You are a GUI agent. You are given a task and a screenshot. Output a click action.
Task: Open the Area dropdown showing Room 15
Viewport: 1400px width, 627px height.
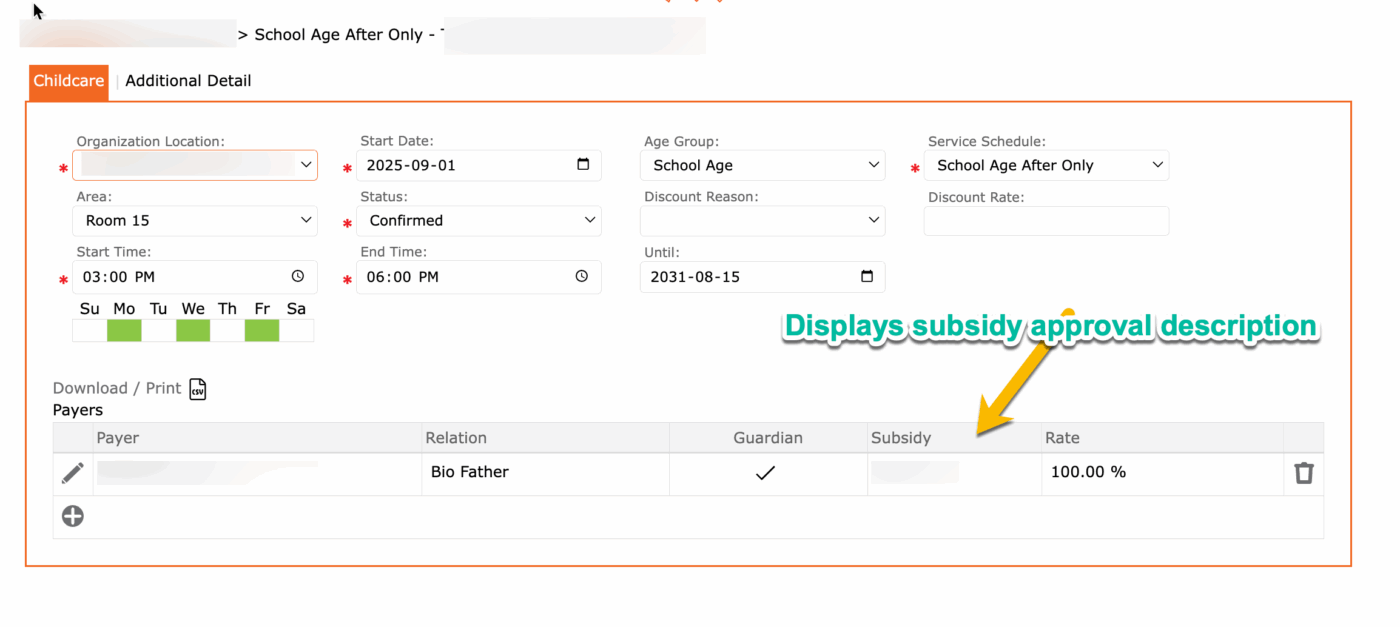pyautogui.click(x=195, y=221)
